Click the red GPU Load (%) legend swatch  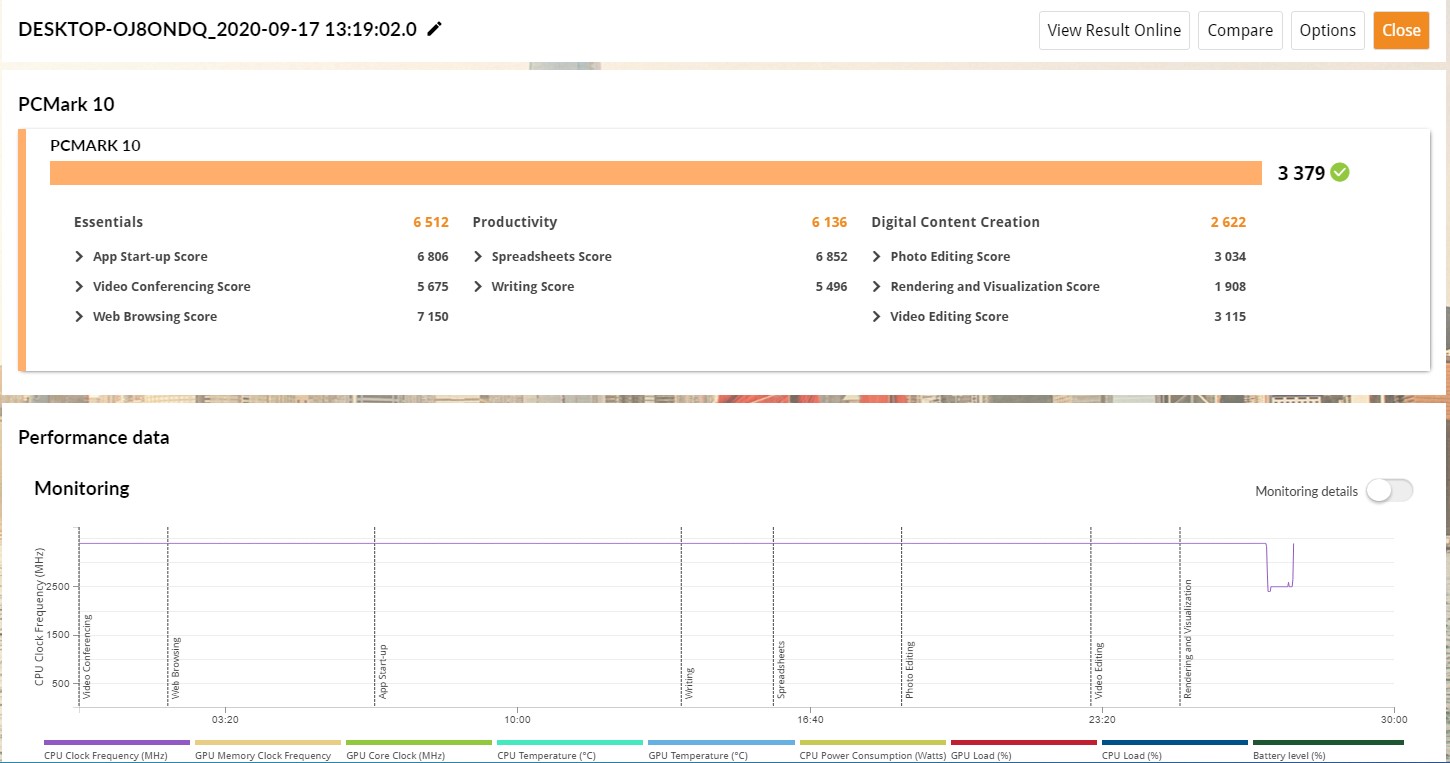[1024, 742]
